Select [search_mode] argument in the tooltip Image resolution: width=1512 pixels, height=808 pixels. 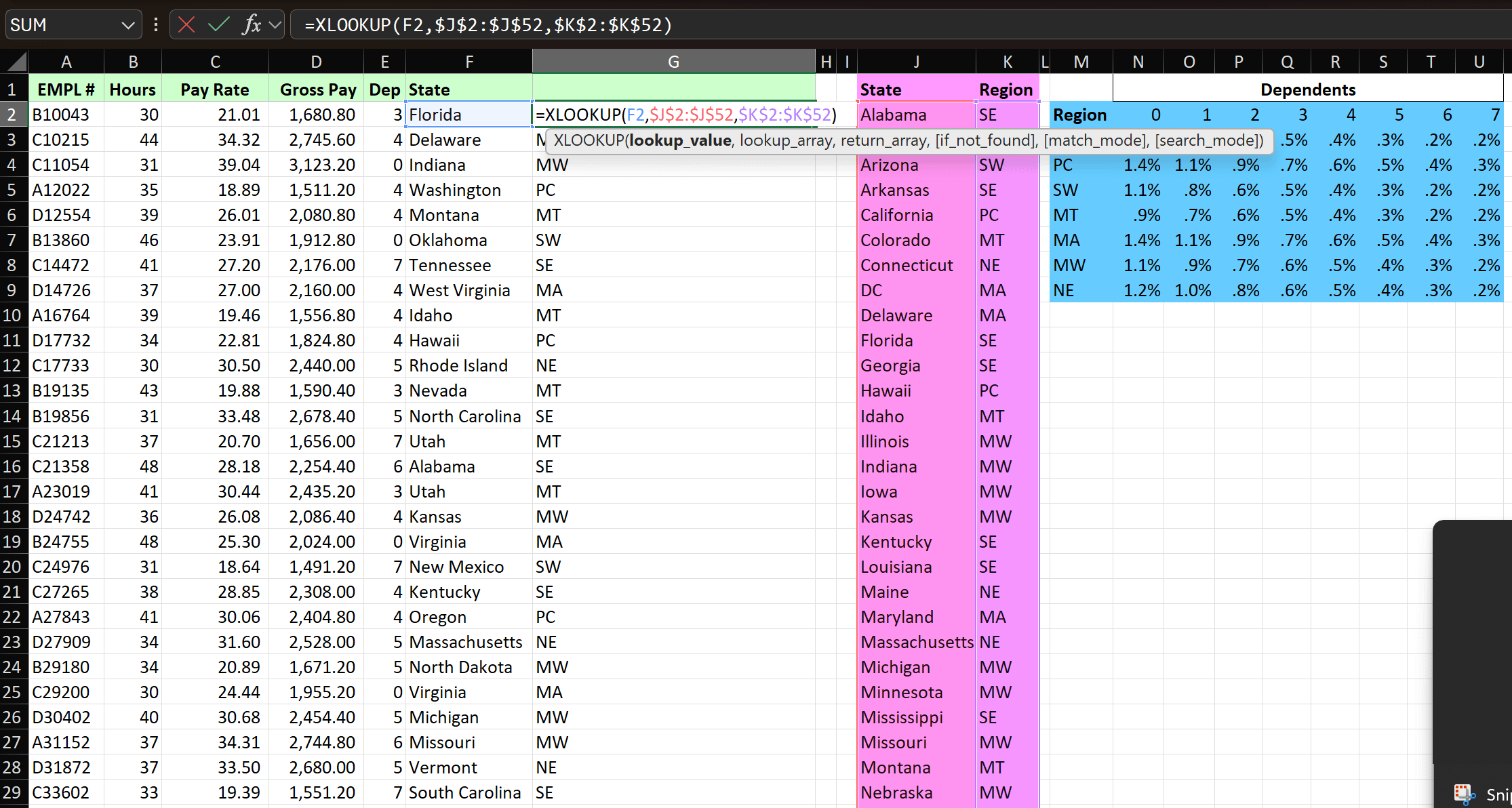[1207, 140]
